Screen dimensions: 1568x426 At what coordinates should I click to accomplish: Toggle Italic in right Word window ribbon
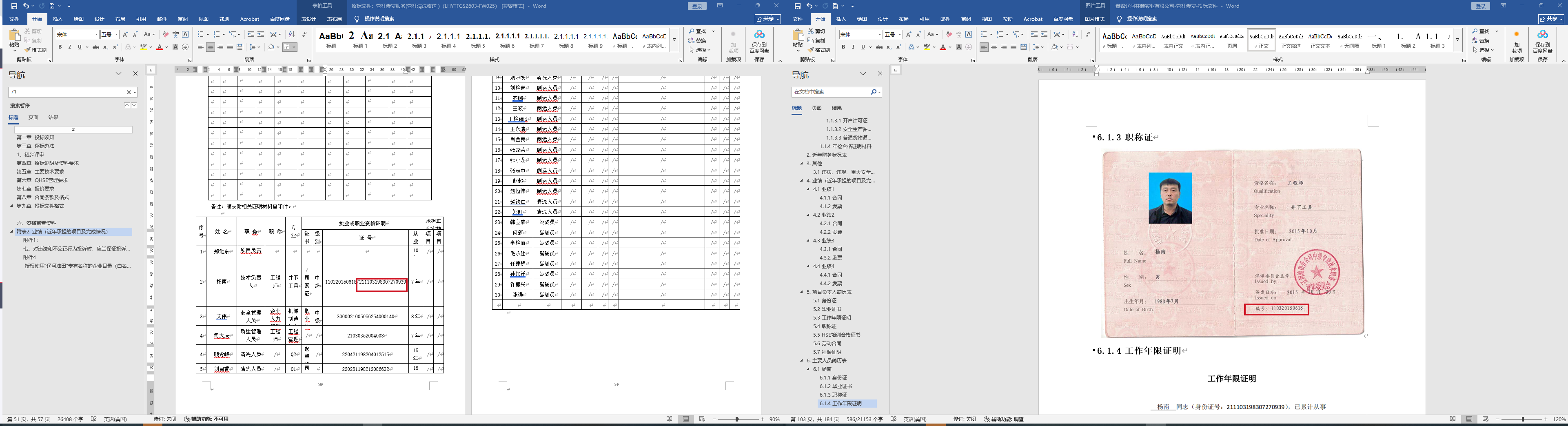click(x=853, y=47)
